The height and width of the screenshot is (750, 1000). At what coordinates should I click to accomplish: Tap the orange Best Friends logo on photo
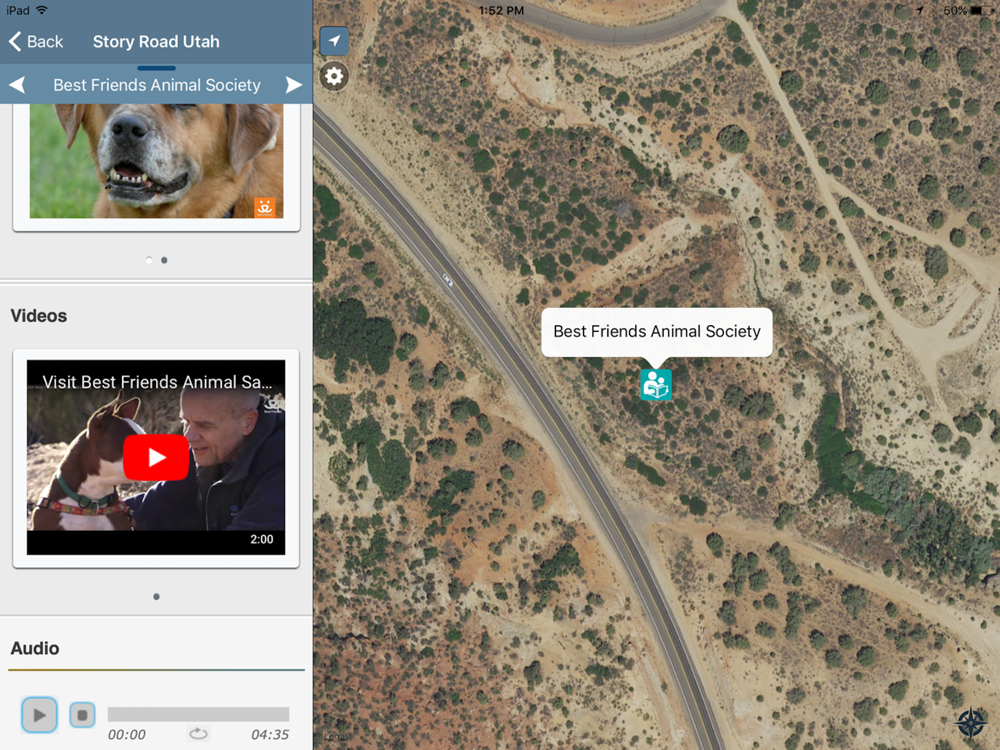click(265, 207)
